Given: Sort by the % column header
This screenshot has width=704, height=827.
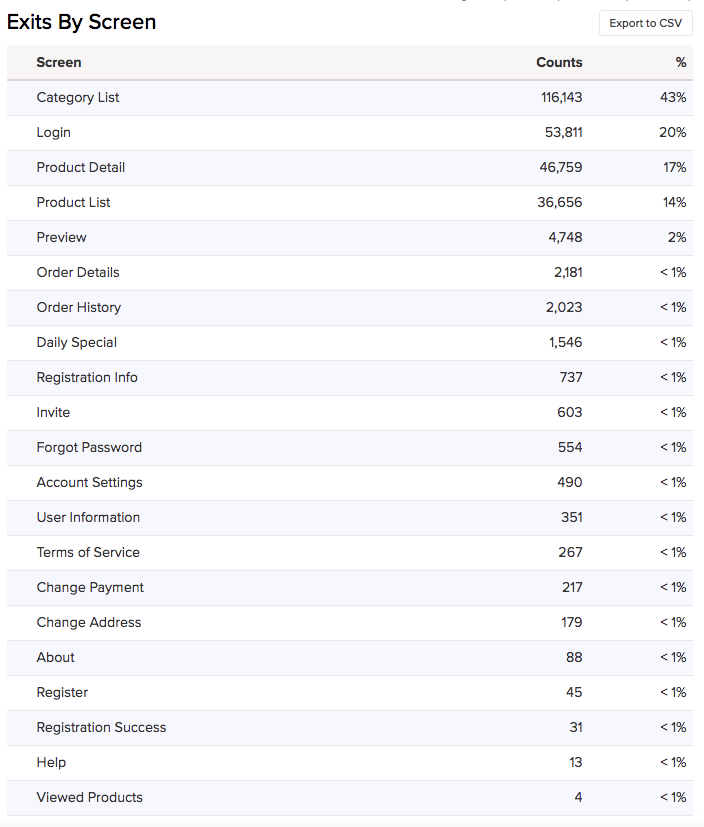Looking at the screenshot, I should 681,62.
